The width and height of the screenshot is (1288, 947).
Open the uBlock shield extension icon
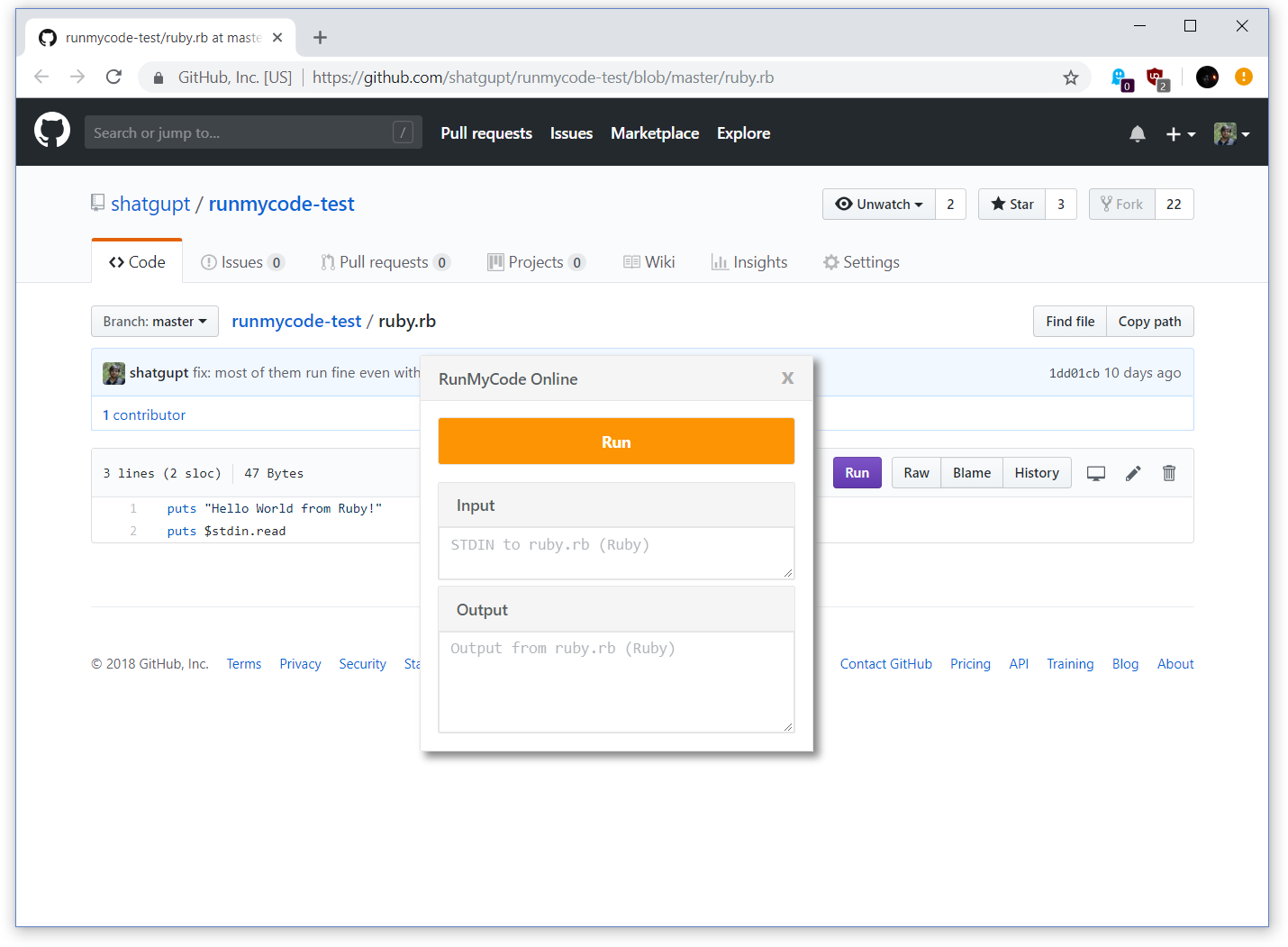tap(1157, 79)
